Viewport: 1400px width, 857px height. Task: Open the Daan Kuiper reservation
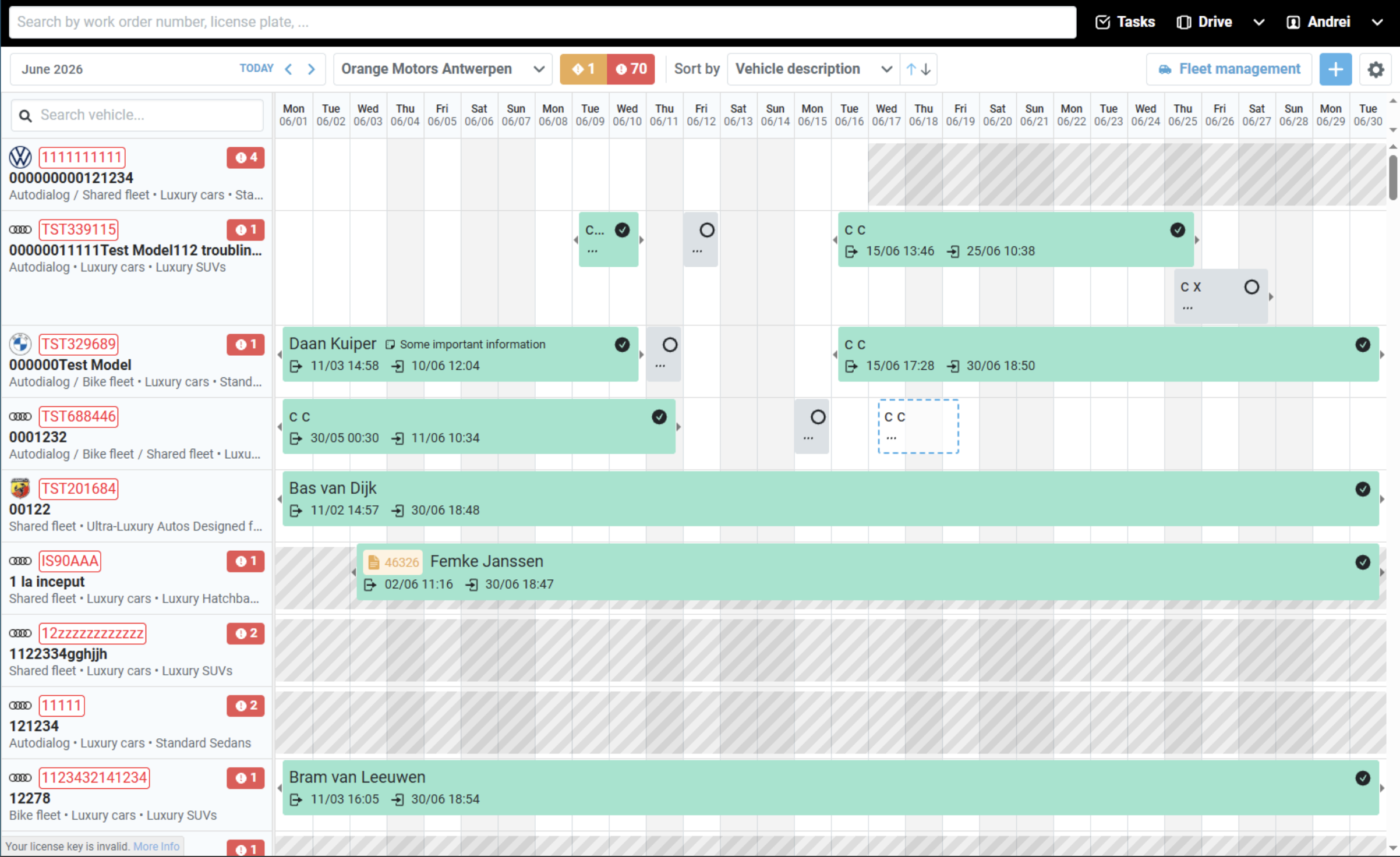pos(460,355)
